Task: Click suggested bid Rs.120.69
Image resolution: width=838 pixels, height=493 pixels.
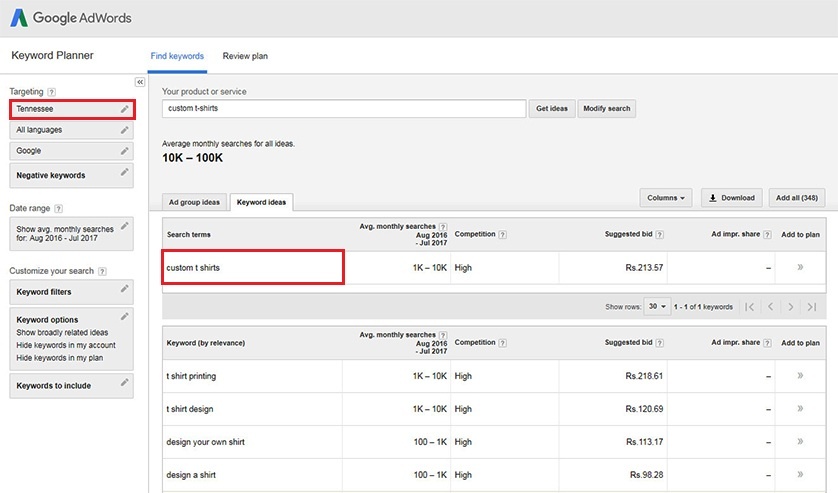Action: tap(644, 409)
